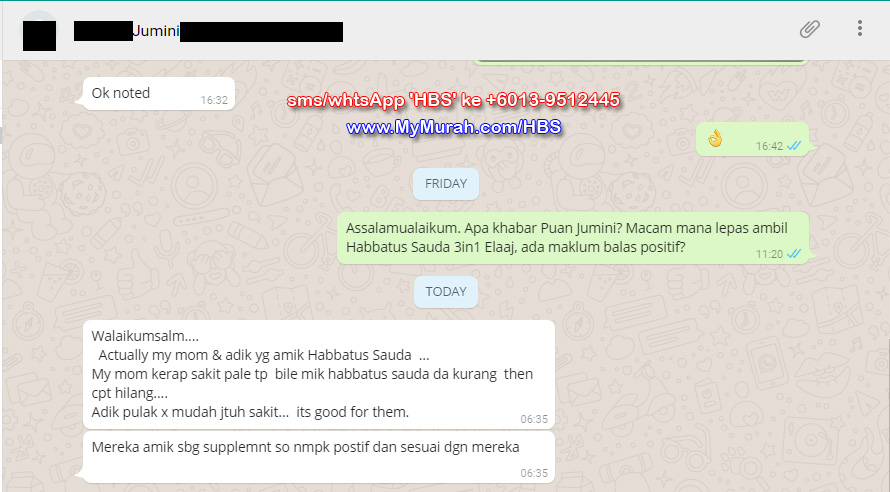Click the partial green bubble below header
The width and height of the screenshot is (890, 492).
click(640, 61)
